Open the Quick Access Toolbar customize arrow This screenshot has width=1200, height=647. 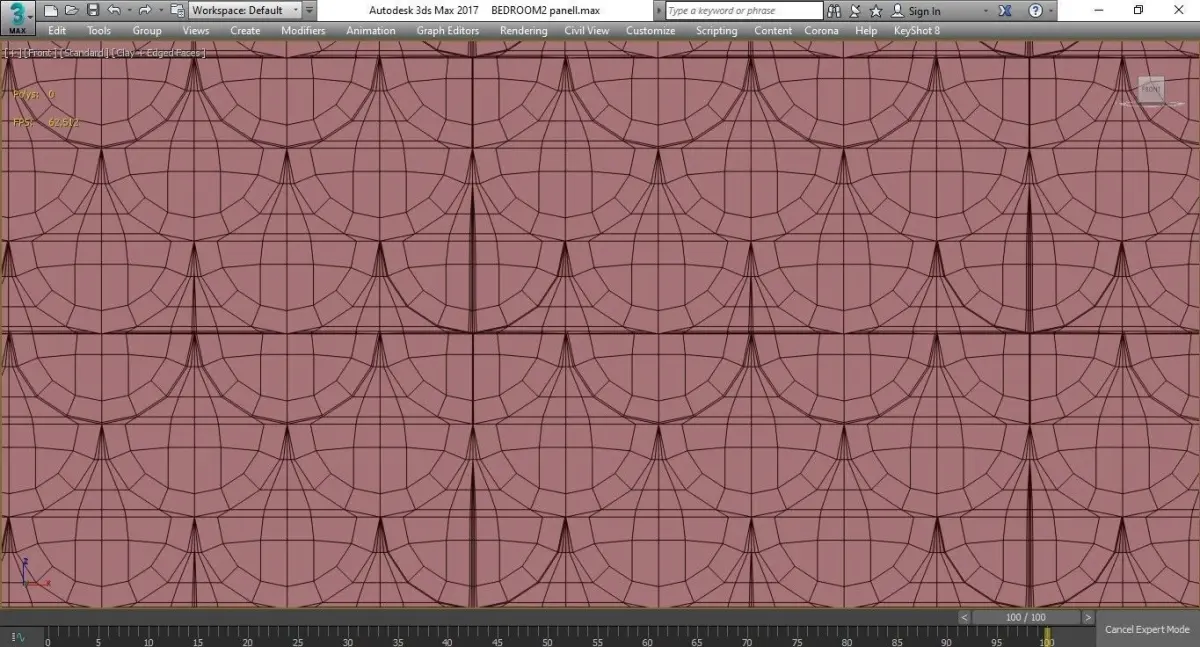[x=309, y=11]
